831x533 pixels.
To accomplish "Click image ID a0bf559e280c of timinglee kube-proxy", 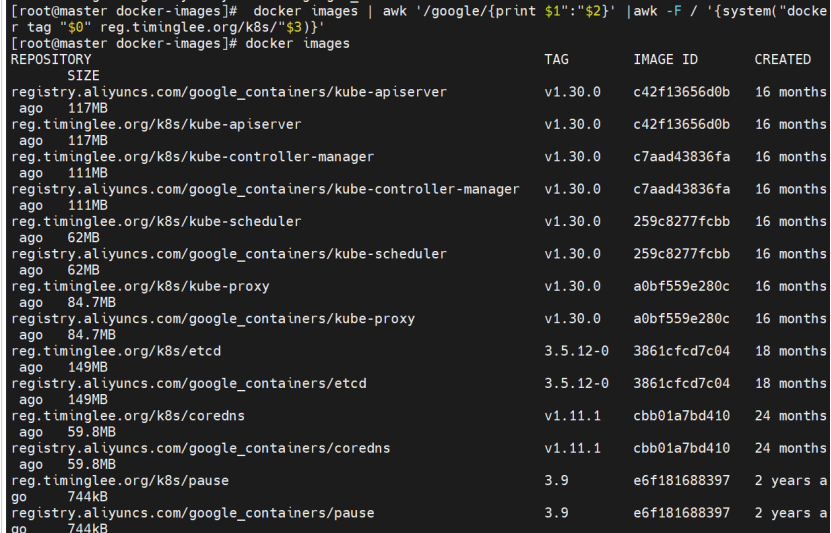I will point(682,286).
